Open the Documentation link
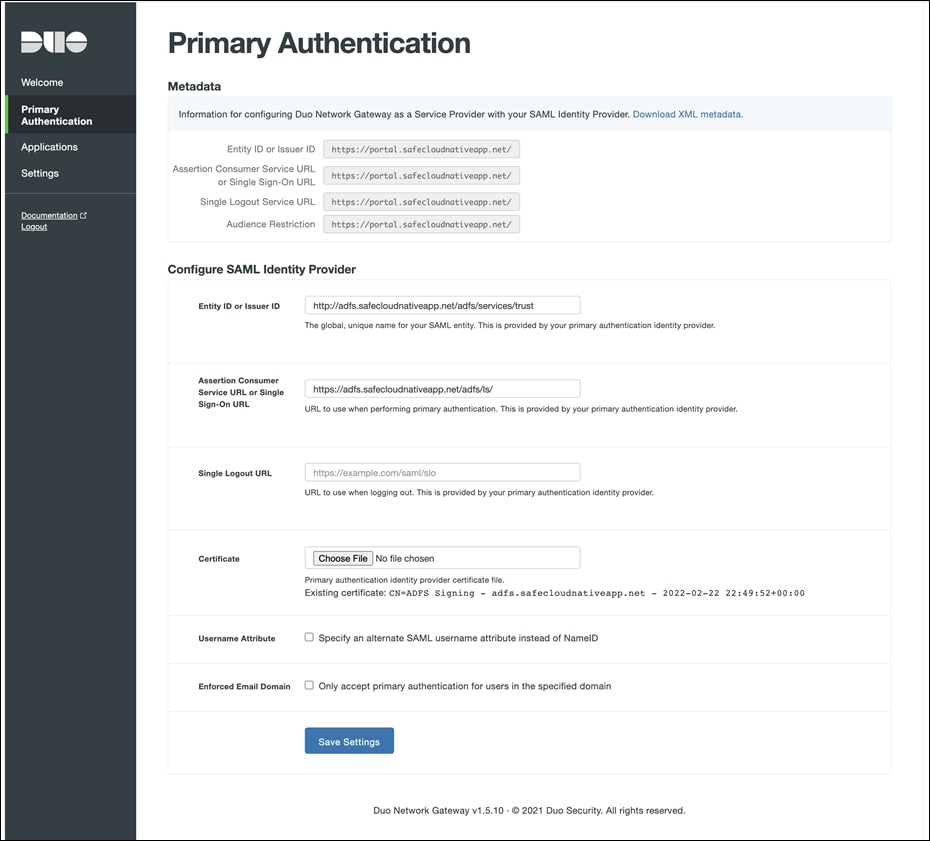Screen dimensions: 930x841 tap(49, 215)
